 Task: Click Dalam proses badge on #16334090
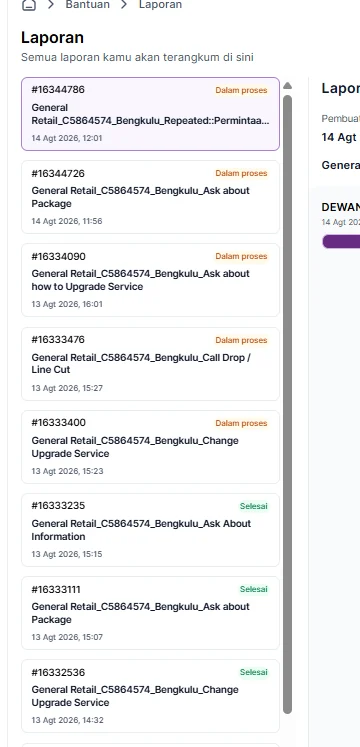click(x=241, y=256)
